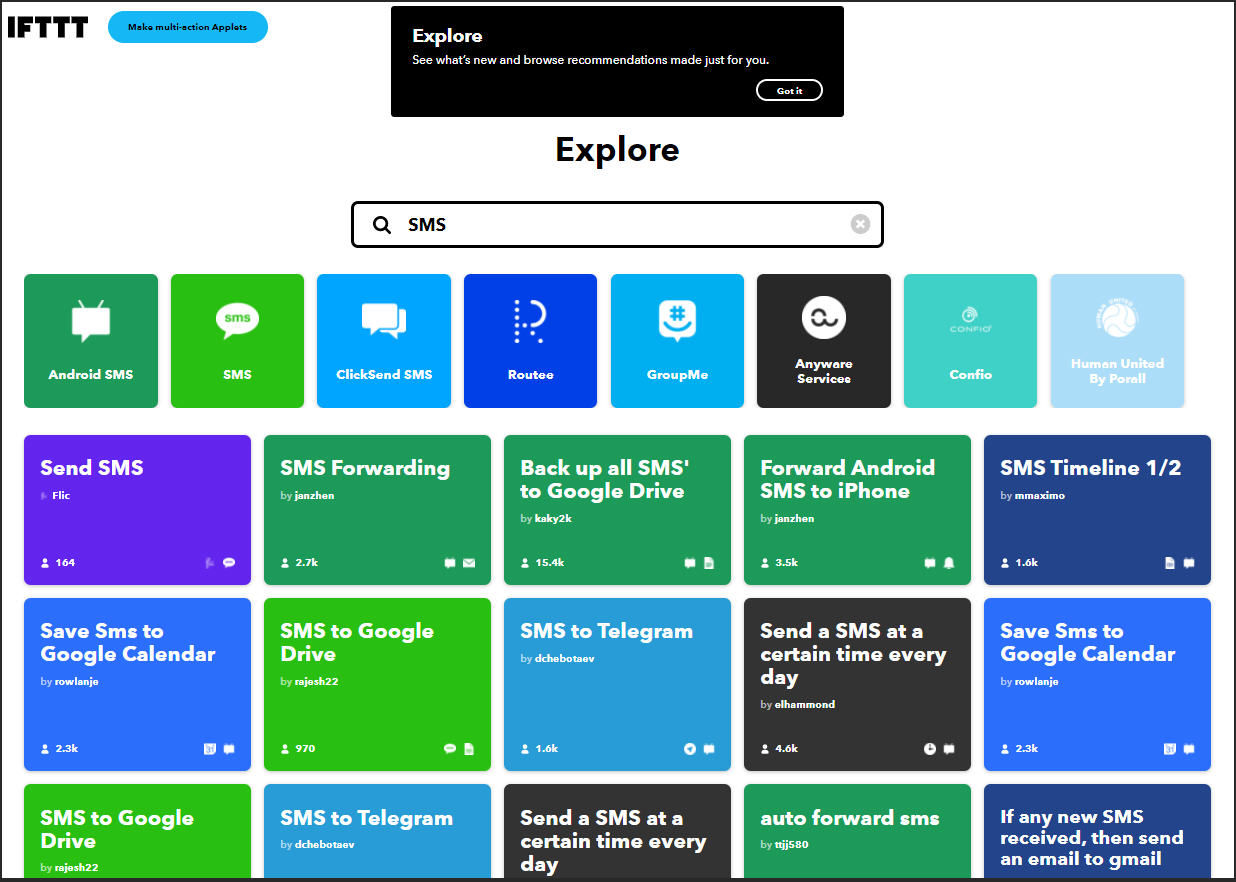The height and width of the screenshot is (882, 1236).
Task: Click author mmaximo
Action: click(x=1040, y=495)
